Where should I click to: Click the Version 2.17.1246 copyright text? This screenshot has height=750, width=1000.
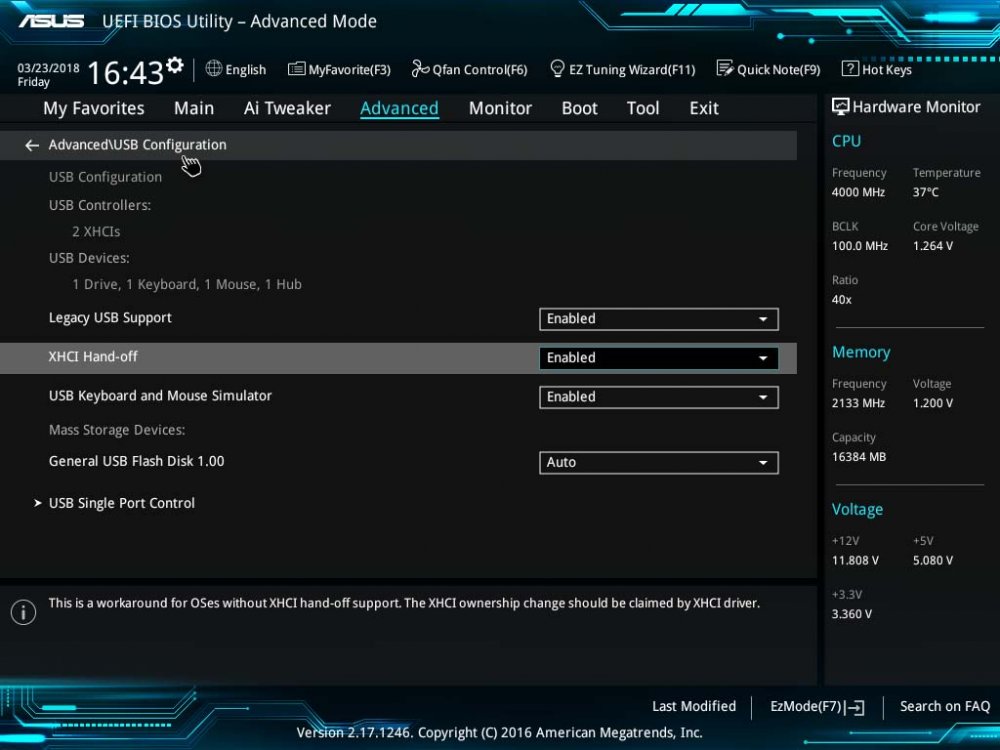(499, 733)
